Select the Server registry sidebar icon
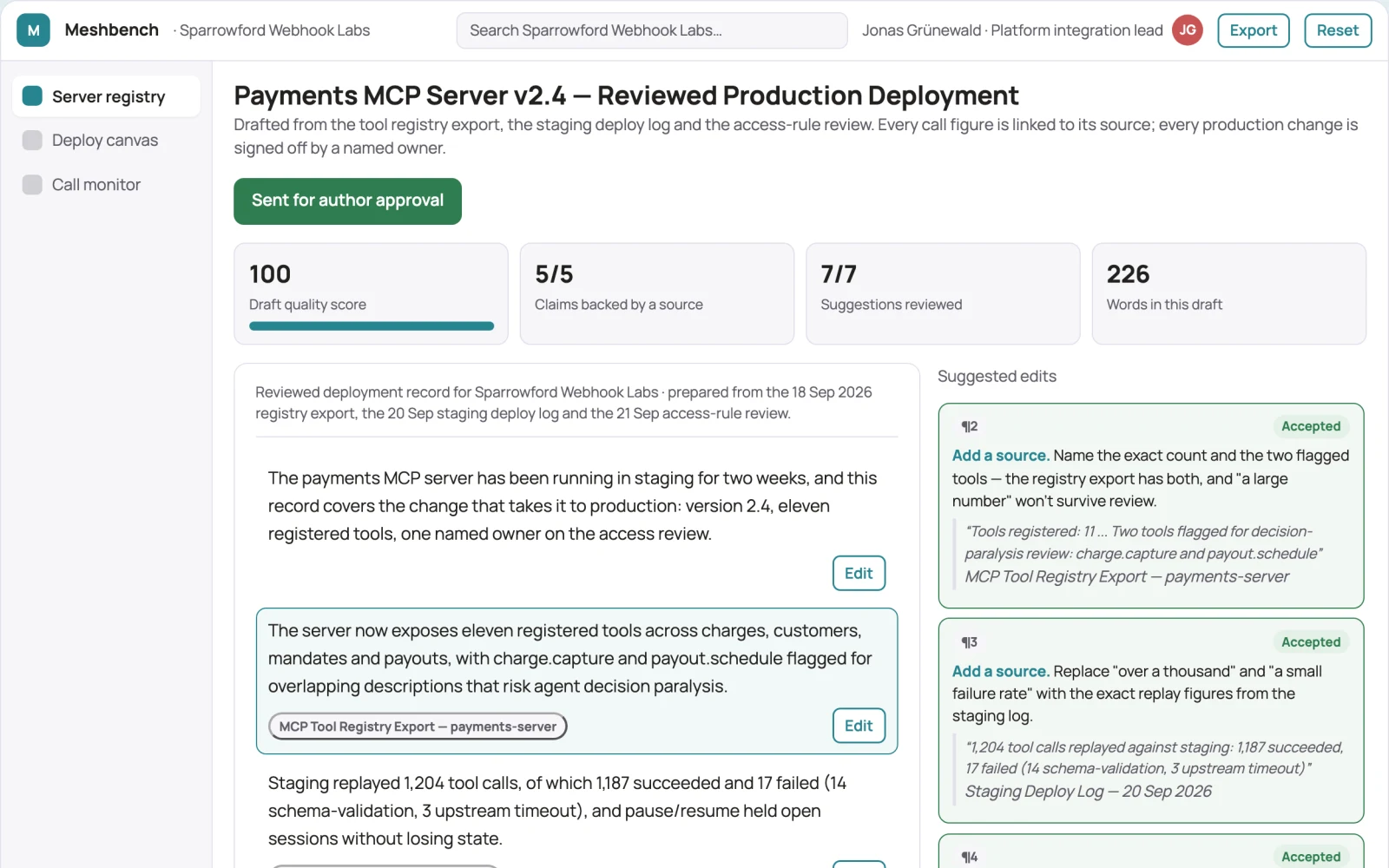This screenshot has width=1389, height=868. tap(32, 95)
